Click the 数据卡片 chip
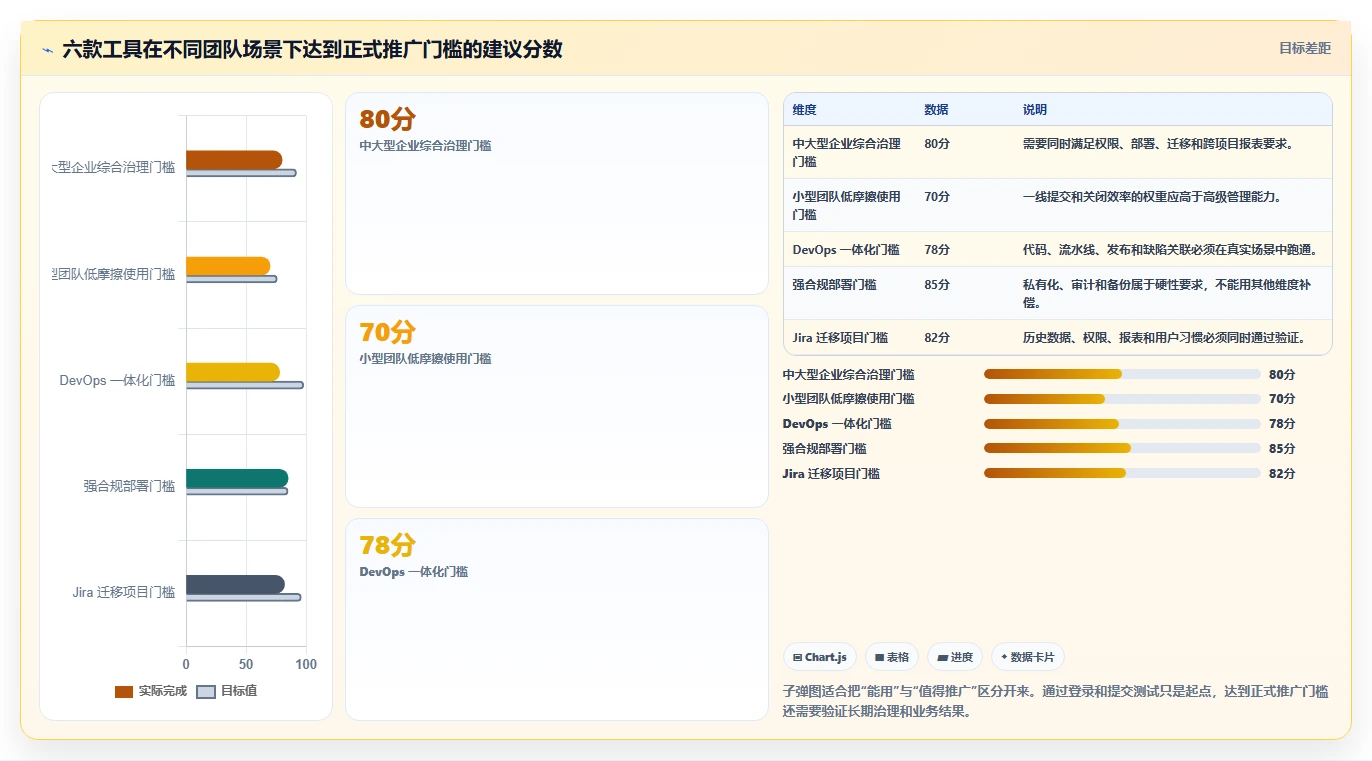The width and height of the screenshot is (1372, 761). point(1027,657)
